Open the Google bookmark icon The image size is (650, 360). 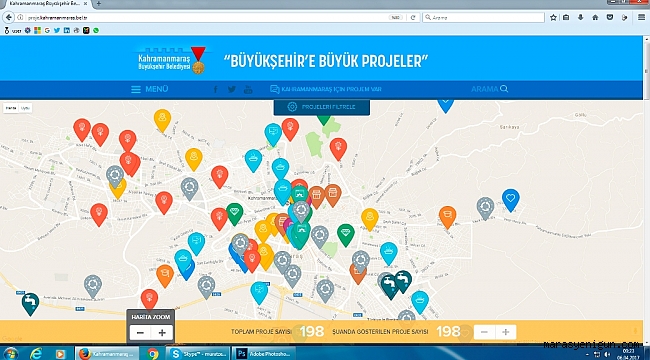point(47,30)
